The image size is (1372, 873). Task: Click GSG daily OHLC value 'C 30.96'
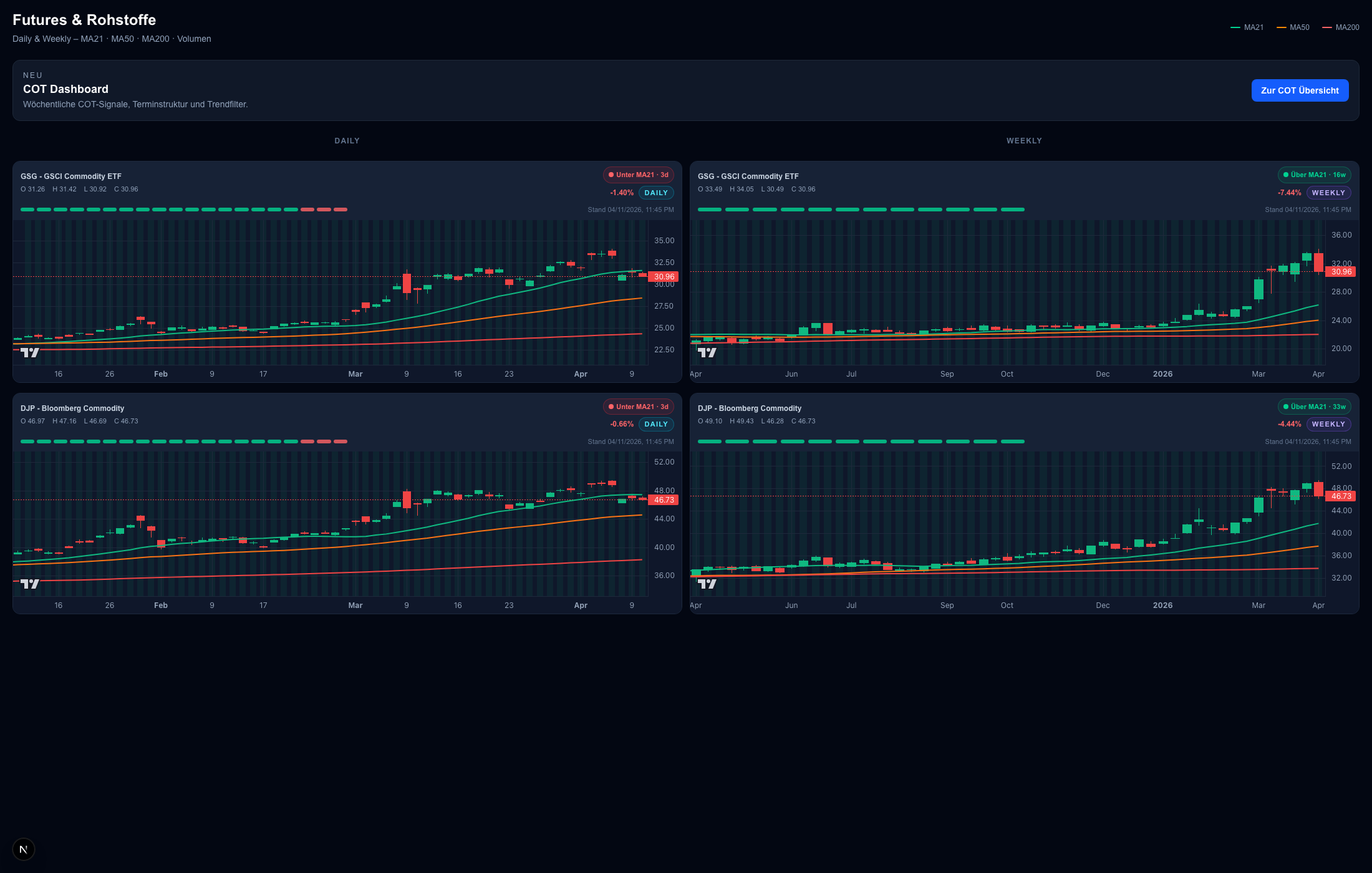pos(126,189)
